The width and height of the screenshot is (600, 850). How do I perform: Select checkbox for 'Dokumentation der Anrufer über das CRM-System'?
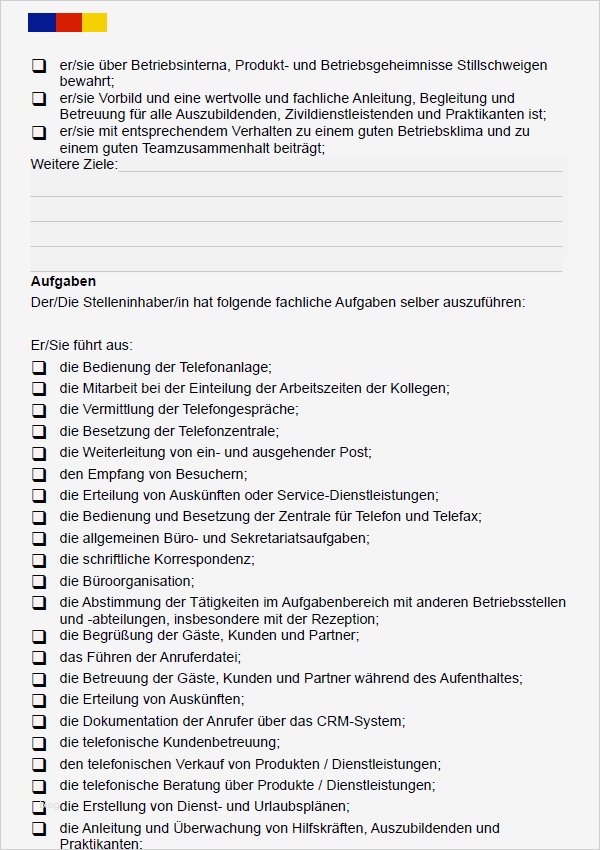click(39, 722)
